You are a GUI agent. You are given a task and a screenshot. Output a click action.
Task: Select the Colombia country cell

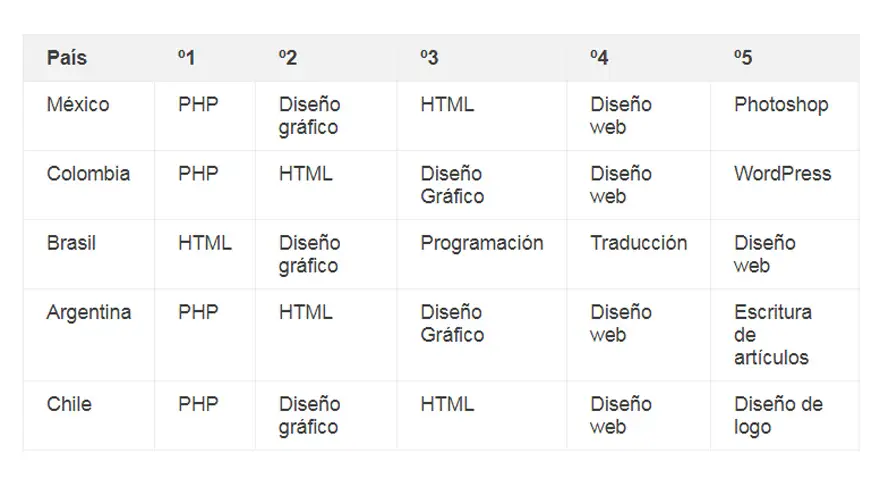point(88,173)
